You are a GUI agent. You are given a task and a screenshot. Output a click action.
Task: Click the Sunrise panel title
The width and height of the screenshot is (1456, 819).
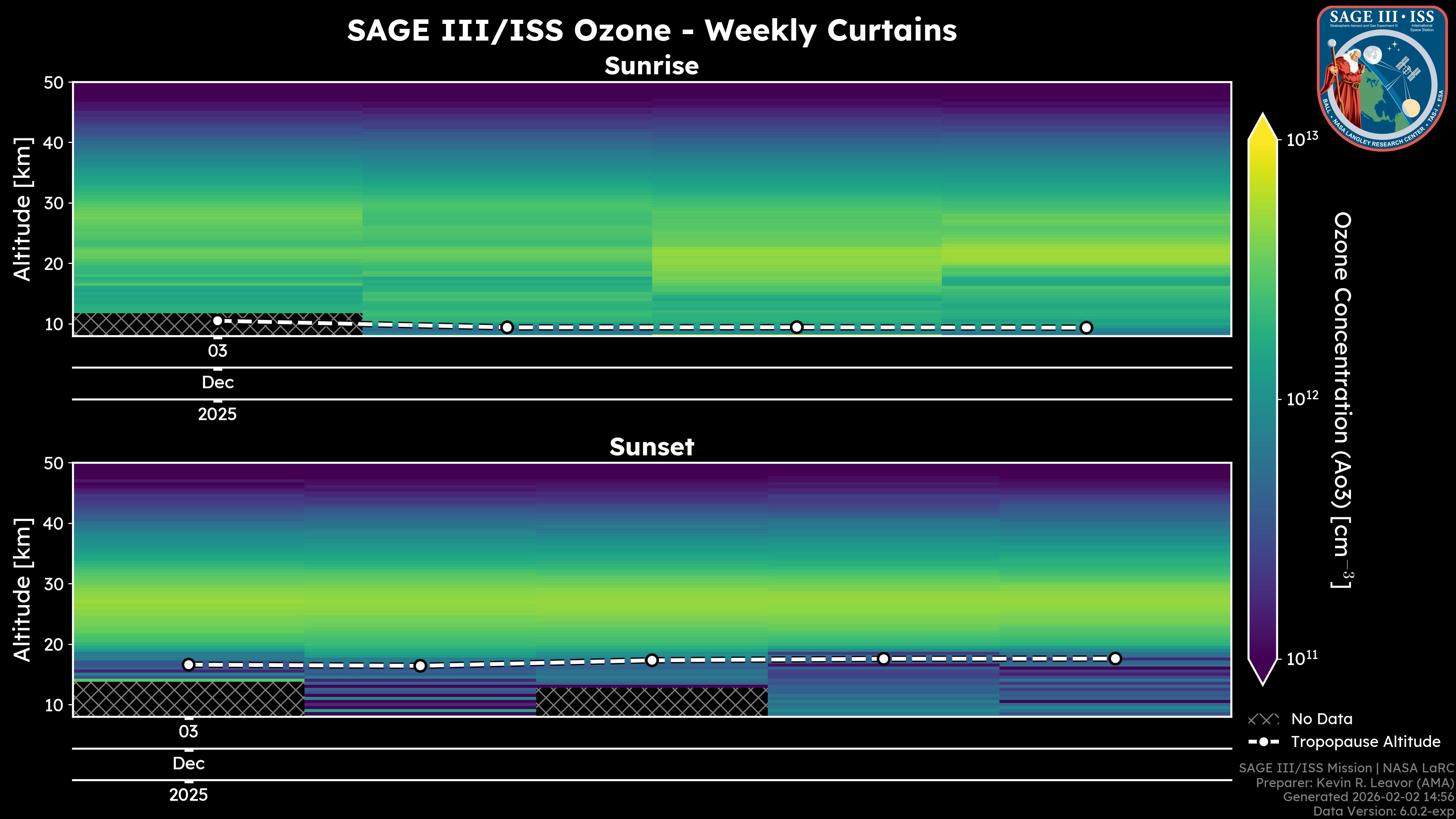click(651, 66)
